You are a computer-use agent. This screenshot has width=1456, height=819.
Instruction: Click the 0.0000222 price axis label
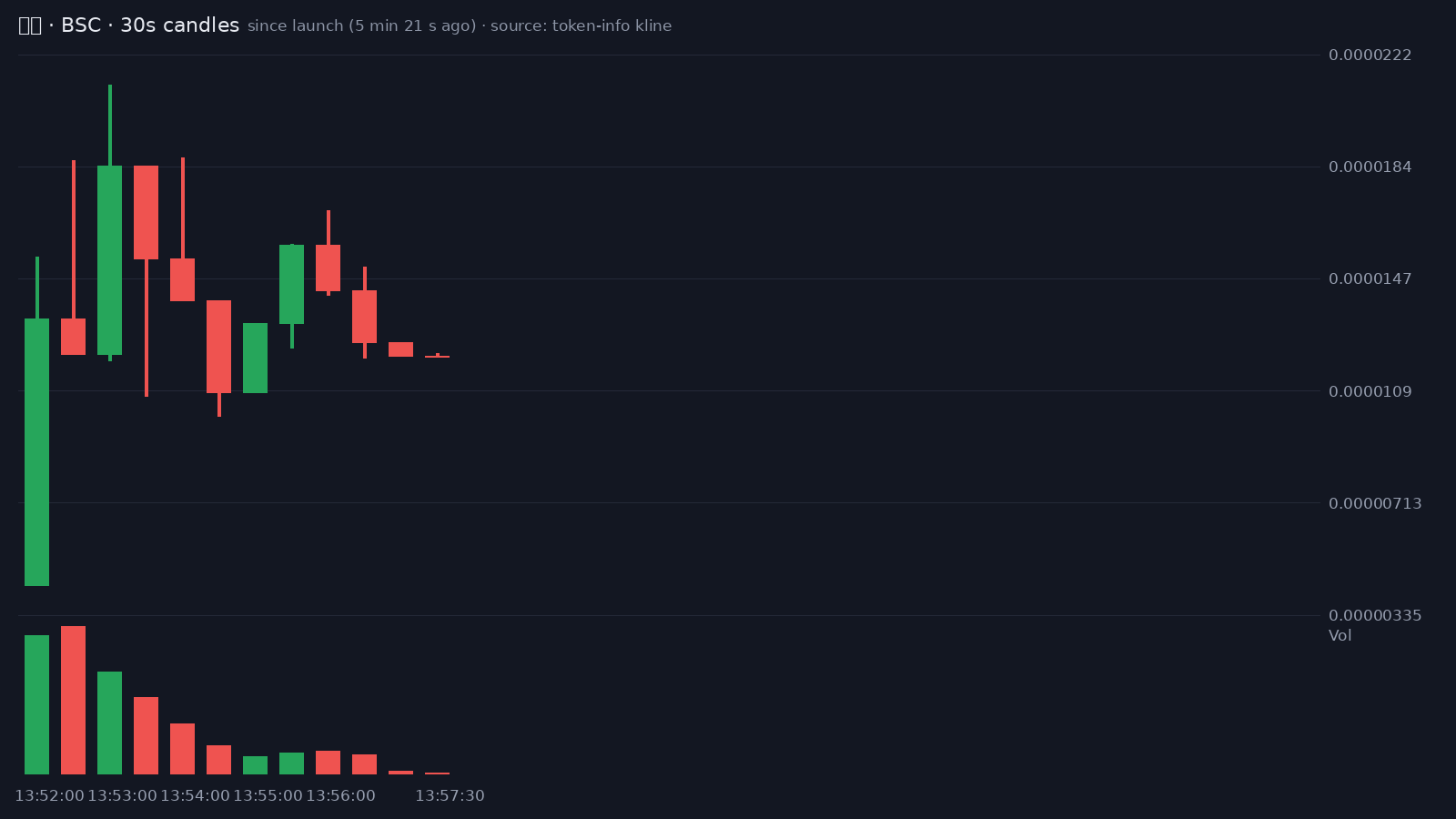click(1370, 56)
